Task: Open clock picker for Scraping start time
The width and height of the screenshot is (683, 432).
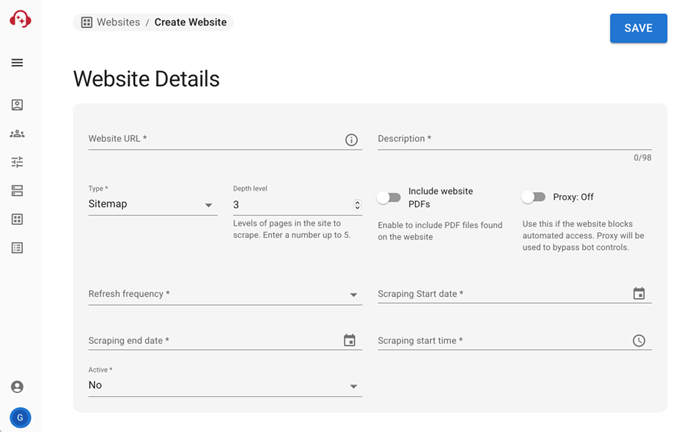Action: [x=639, y=341]
